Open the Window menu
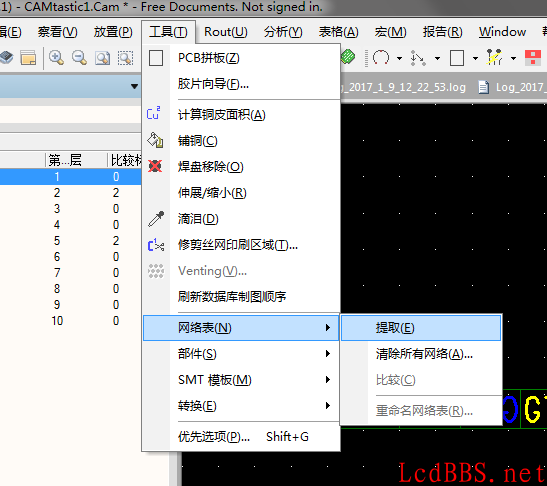 pos(502,32)
